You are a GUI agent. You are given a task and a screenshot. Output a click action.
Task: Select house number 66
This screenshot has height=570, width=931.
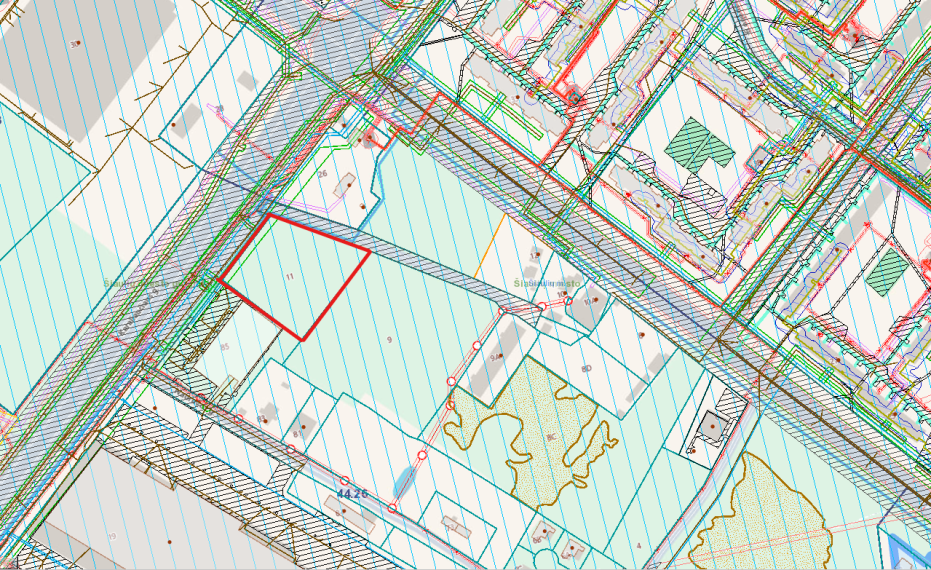pyautogui.click(x=537, y=540)
